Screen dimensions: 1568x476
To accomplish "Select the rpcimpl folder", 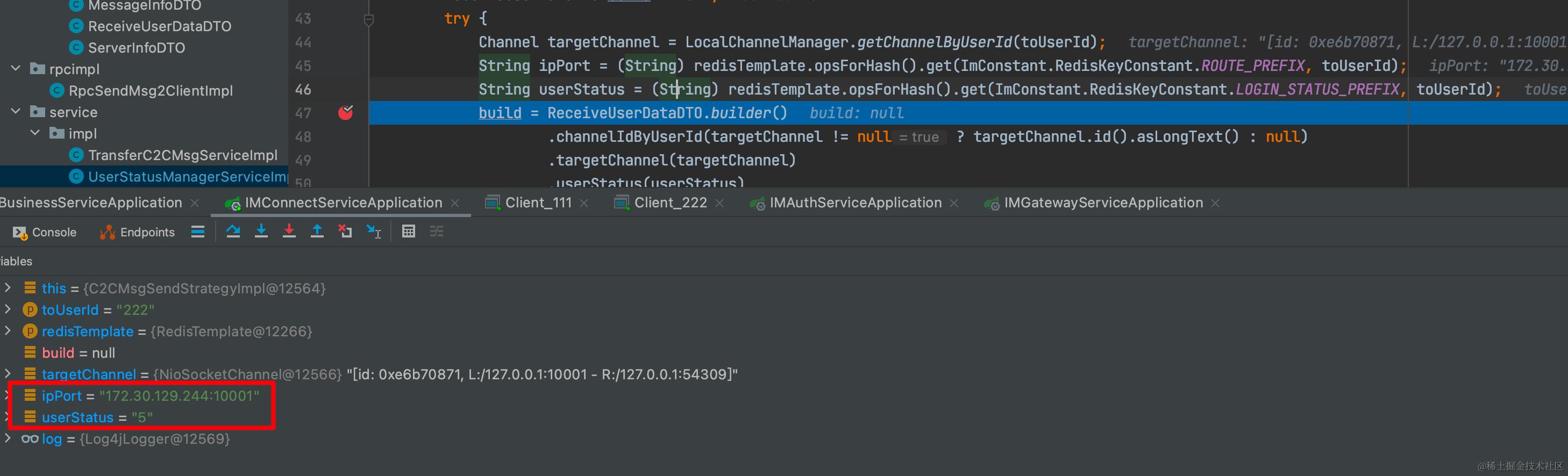I will tap(74, 69).
